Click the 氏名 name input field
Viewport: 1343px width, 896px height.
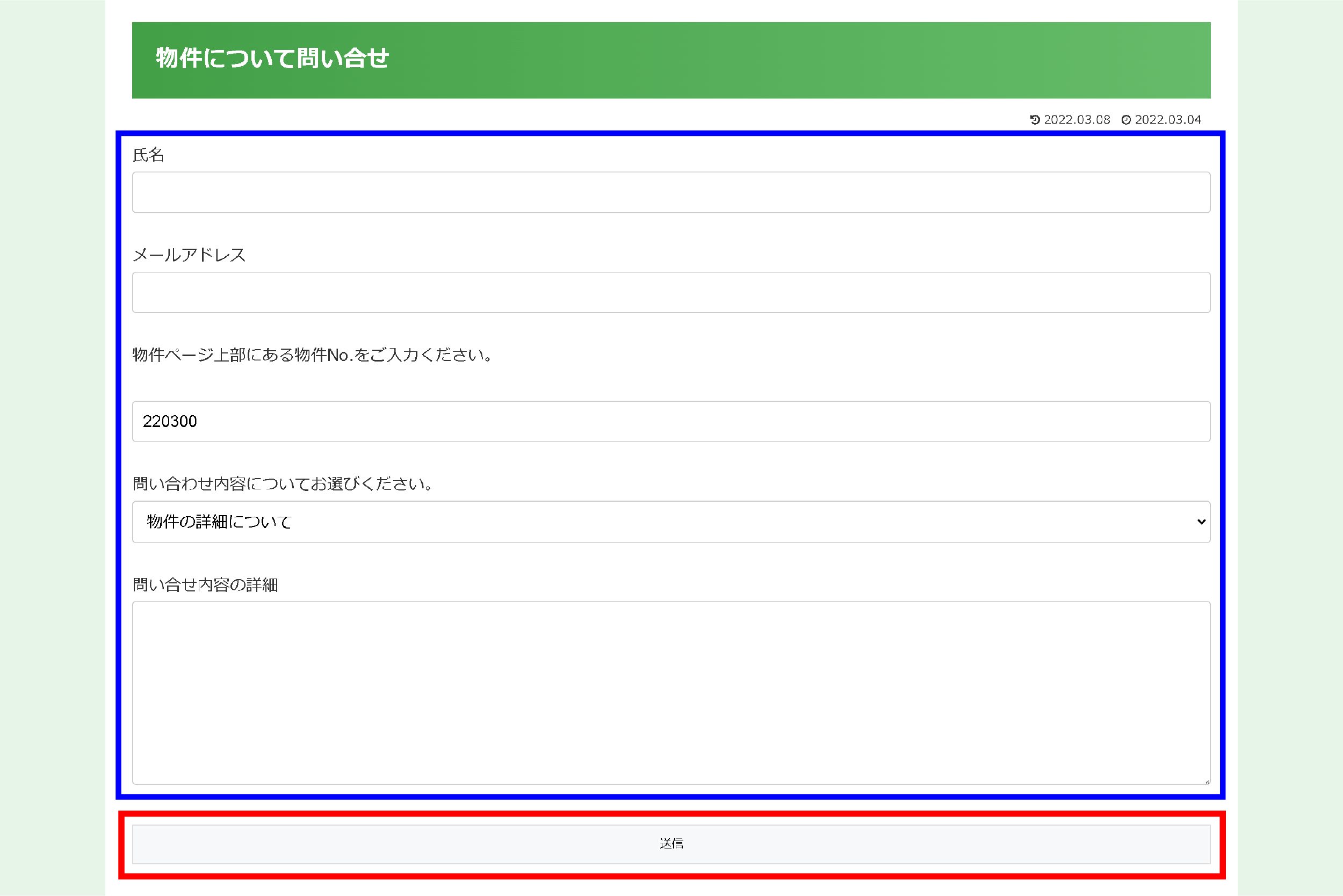click(x=671, y=192)
